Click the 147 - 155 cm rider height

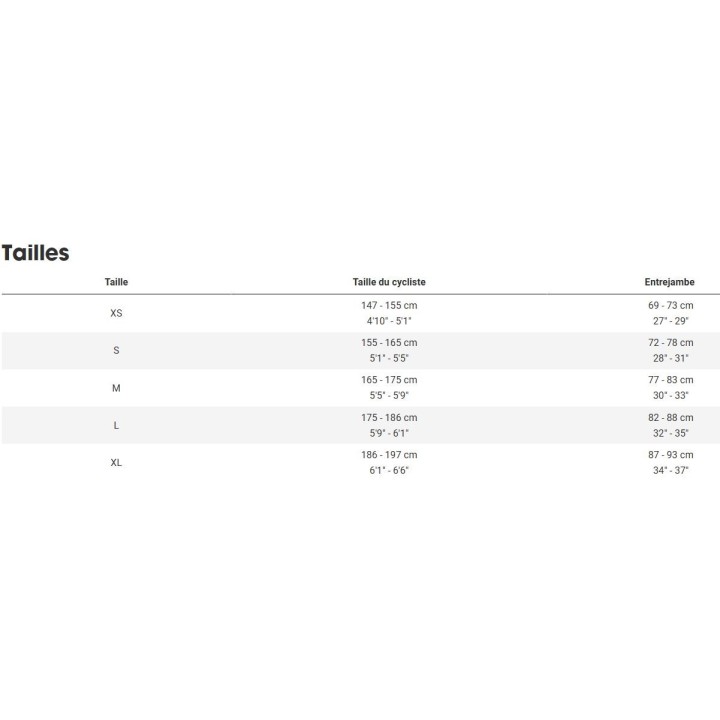389,305
